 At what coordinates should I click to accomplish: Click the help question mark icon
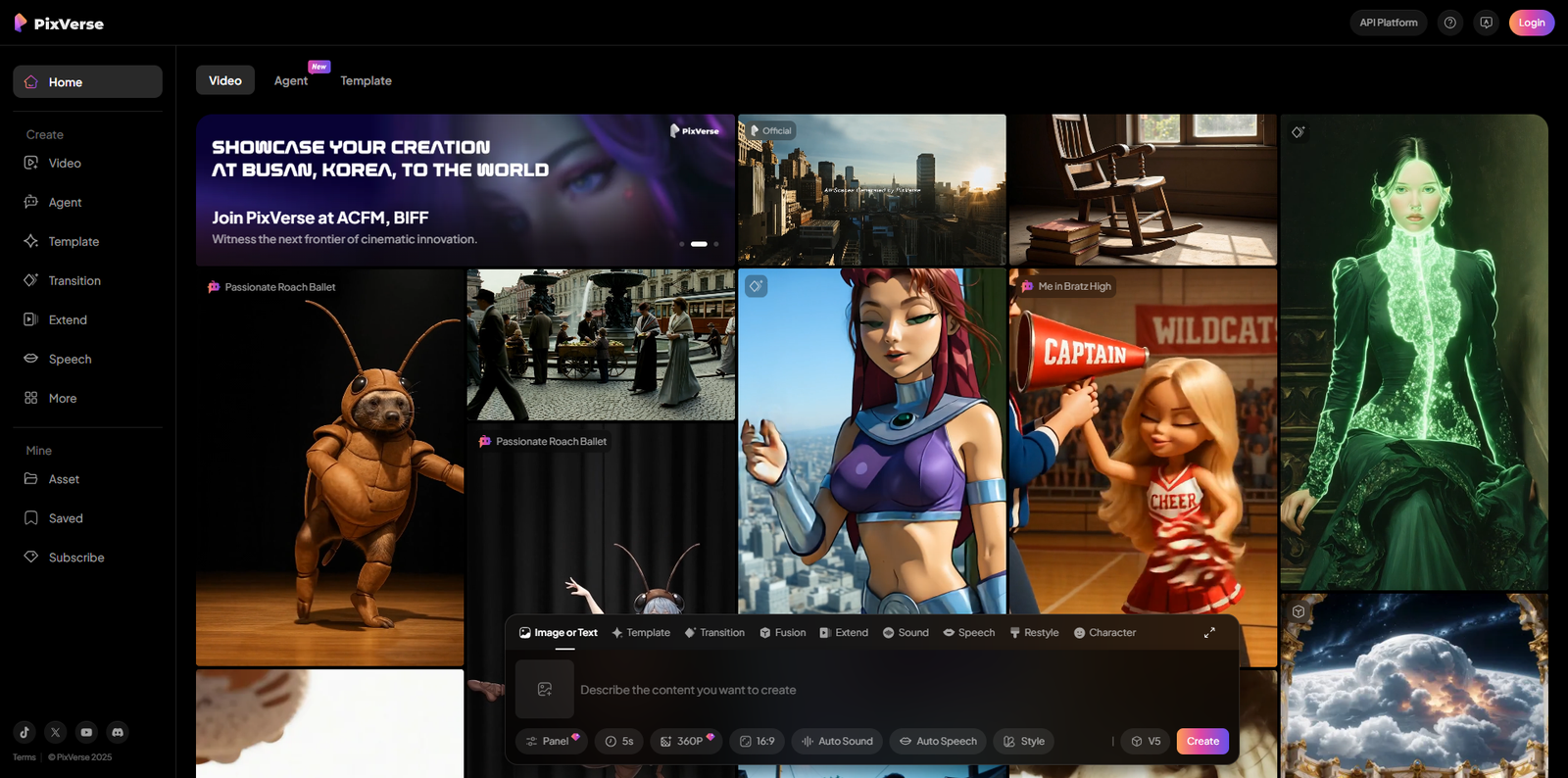tap(1450, 23)
